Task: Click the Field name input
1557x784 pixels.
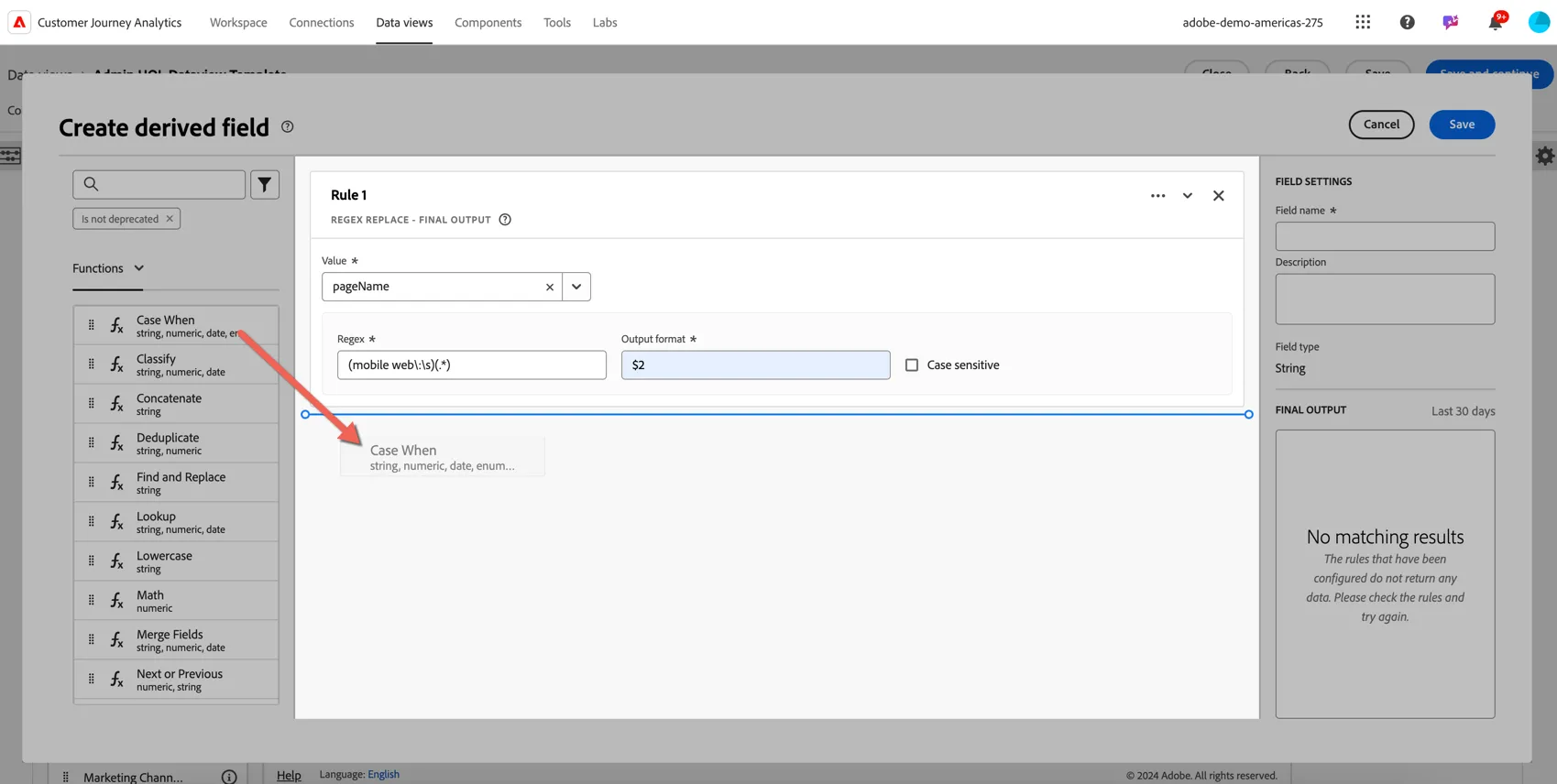Action: (1385, 236)
